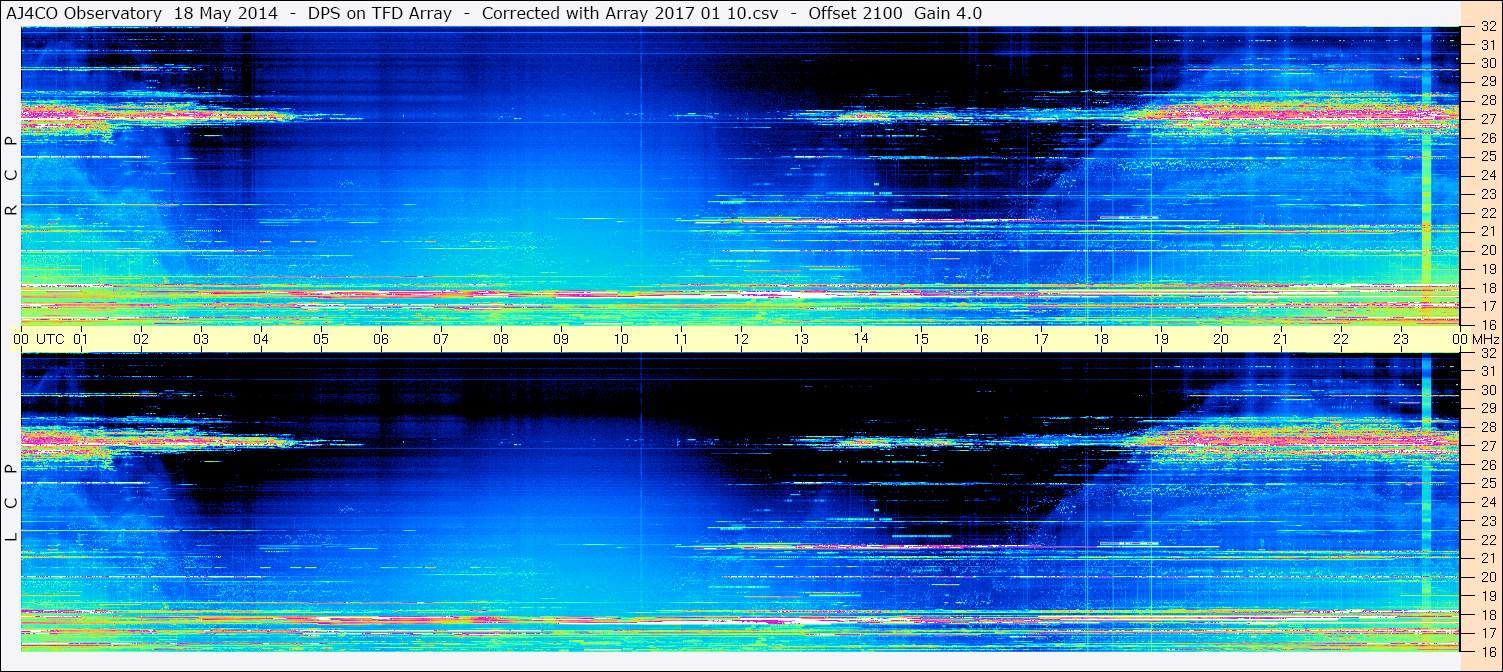
Task: Click the 12 hour mark on UTC axis
Action: tap(741, 339)
